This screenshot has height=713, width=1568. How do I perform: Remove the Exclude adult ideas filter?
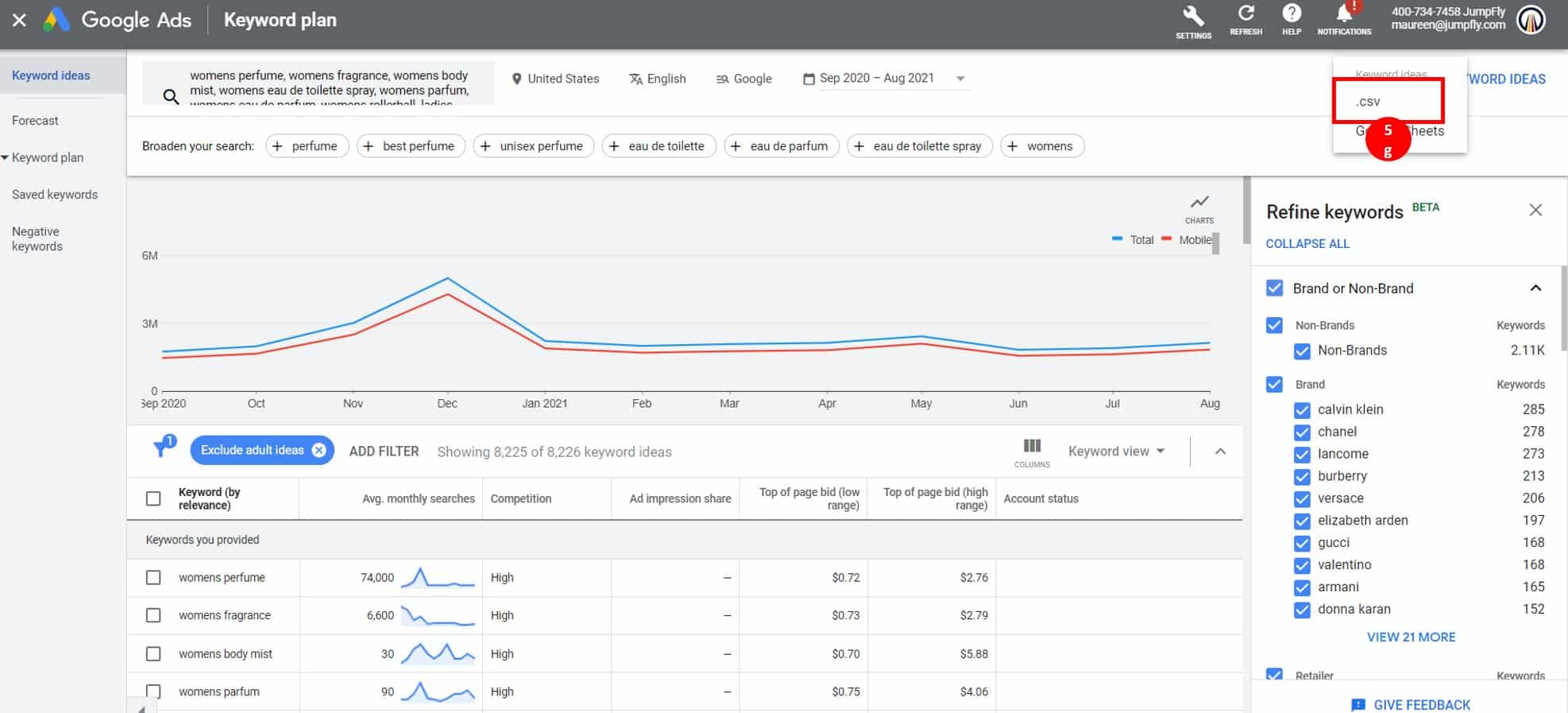[x=319, y=450]
